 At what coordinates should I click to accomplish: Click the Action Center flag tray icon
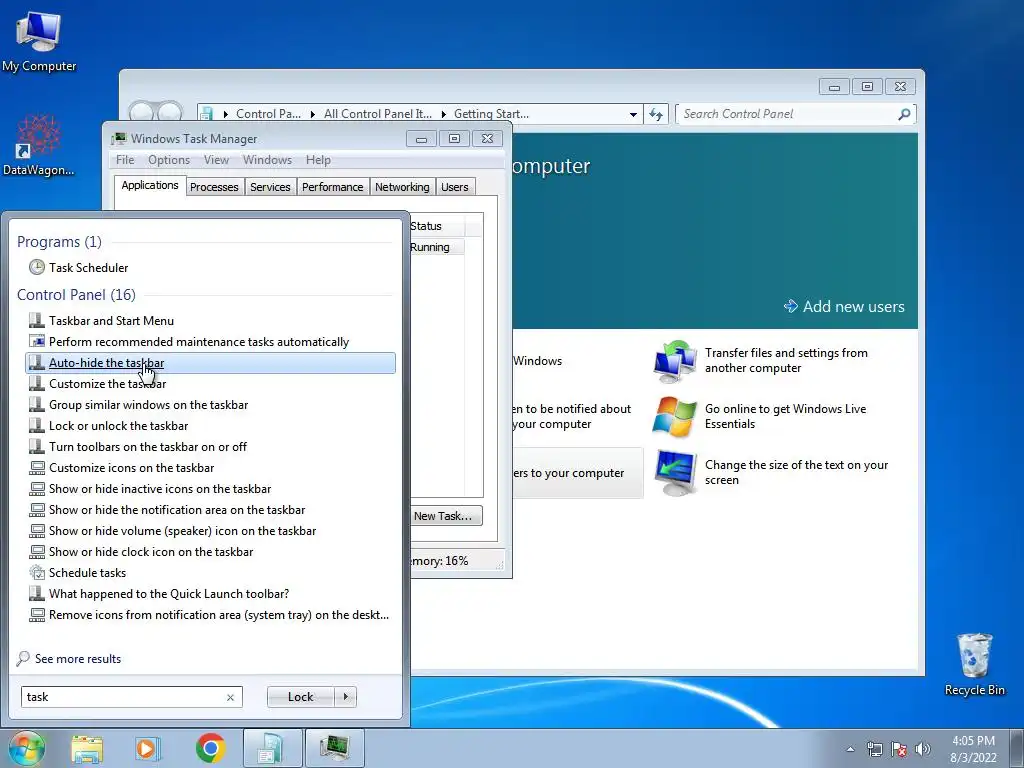tap(899, 749)
